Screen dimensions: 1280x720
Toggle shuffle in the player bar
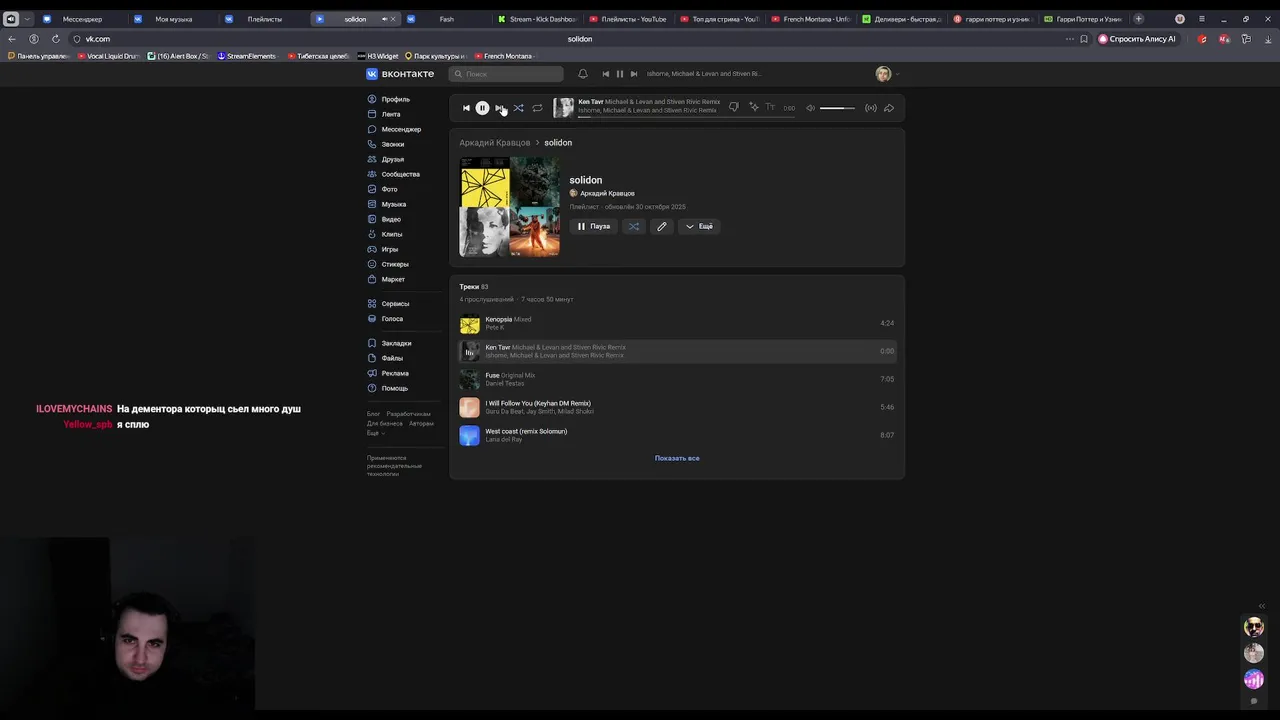(x=518, y=108)
